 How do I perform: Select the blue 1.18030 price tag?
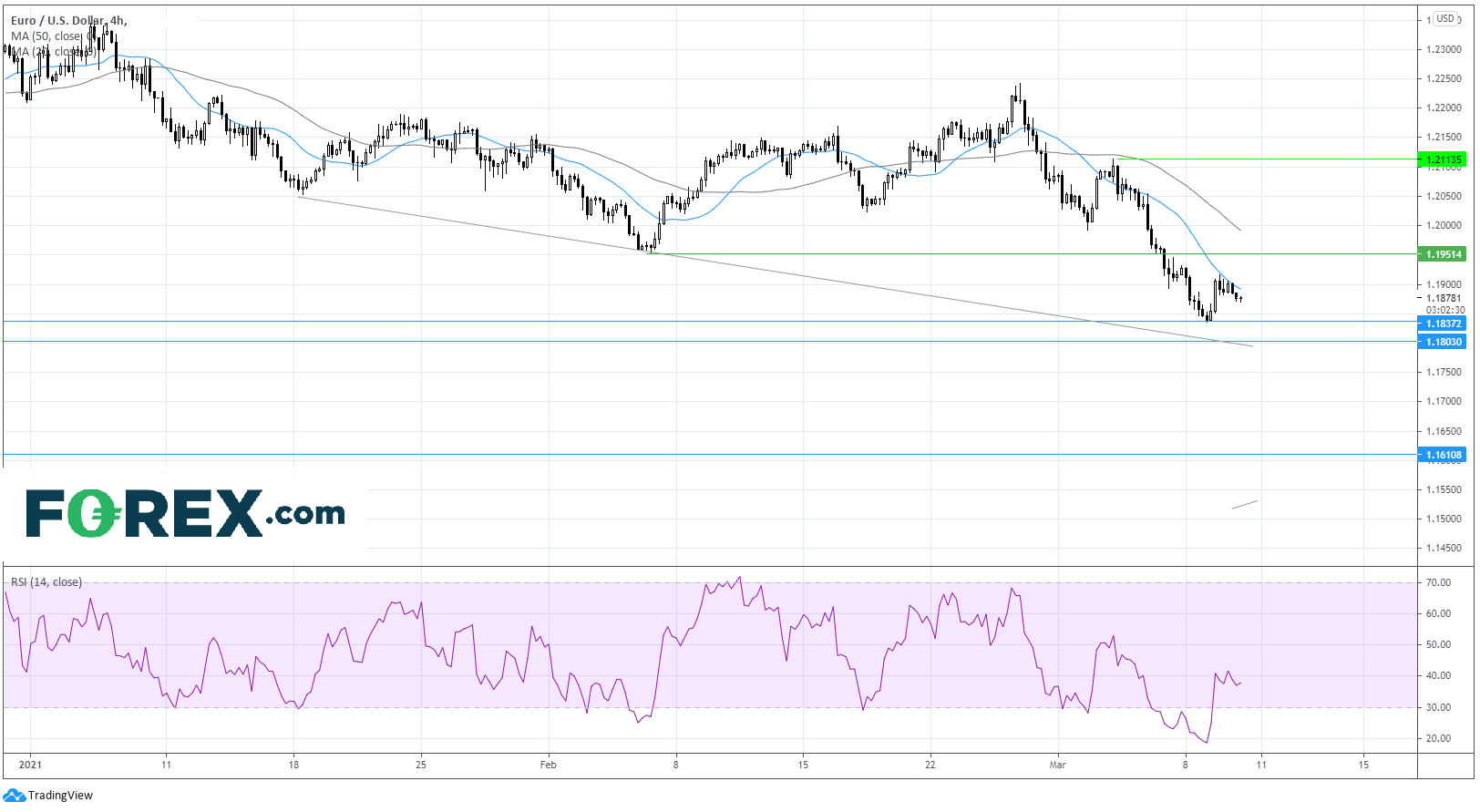[x=1442, y=342]
